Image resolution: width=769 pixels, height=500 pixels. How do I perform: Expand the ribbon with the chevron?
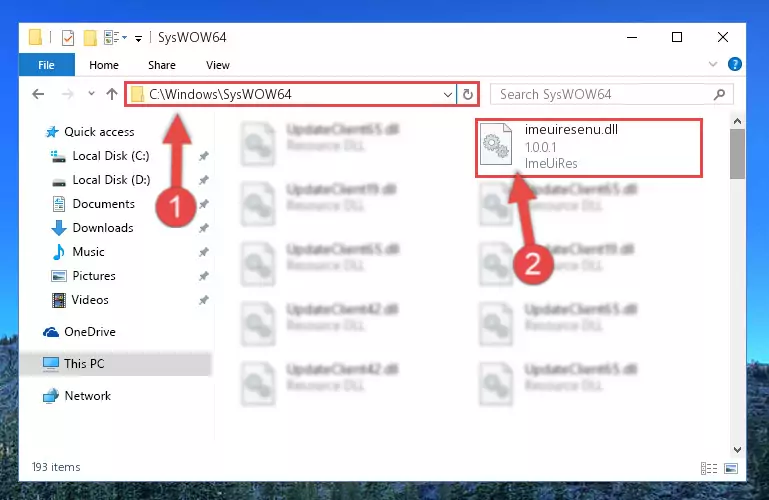coord(713,64)
